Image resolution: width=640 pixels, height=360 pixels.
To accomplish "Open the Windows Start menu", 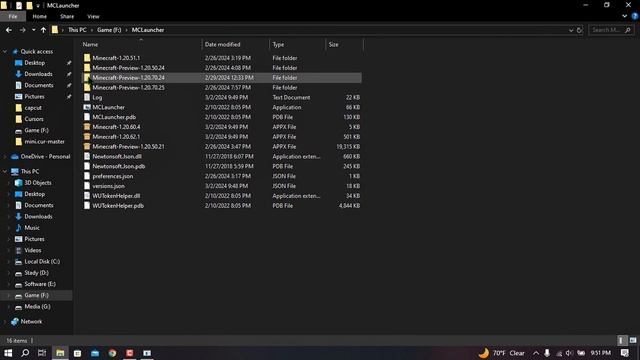I will tap(8, 353).
